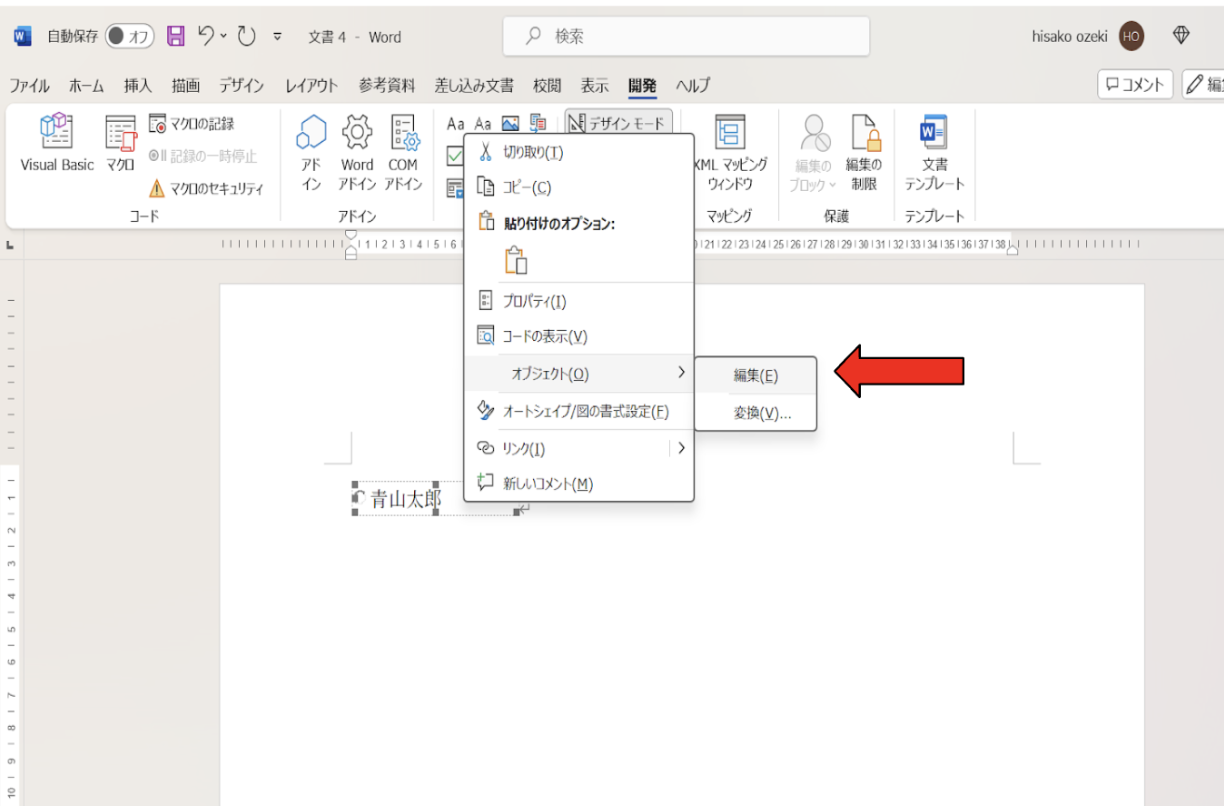Viewport: 1224px width, 806px height.
Task: Click the save icon in title bar
Action: [176, 37]
